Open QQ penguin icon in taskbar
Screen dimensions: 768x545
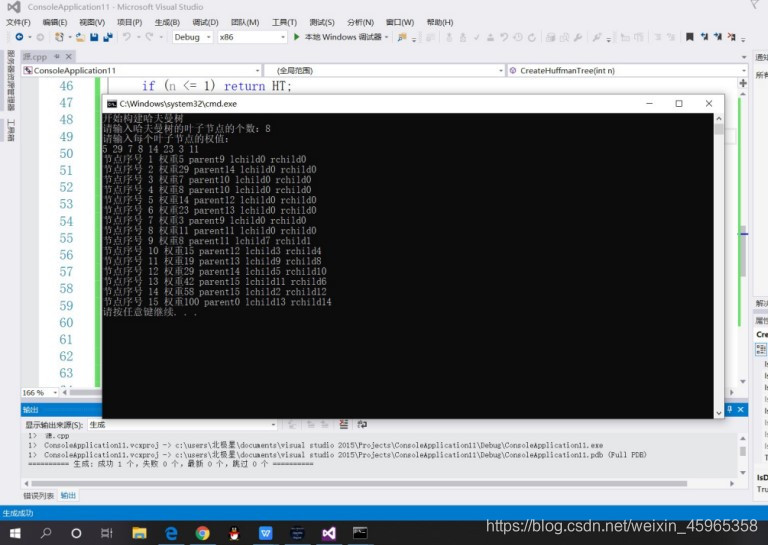click(234, 533)
